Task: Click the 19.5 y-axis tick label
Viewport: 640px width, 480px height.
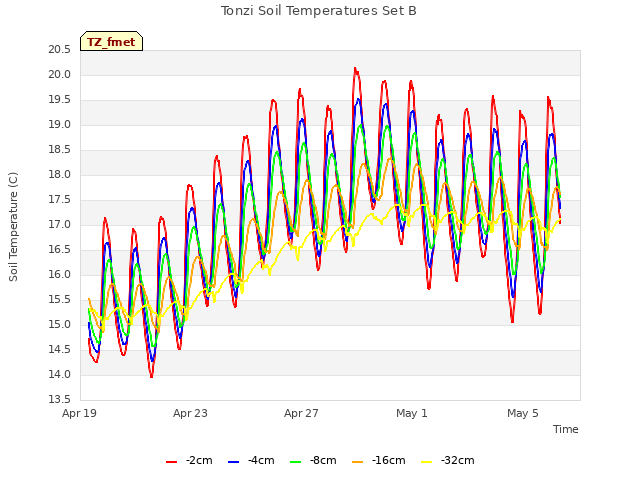Action: pyautogui.click(x=60, y=100)
